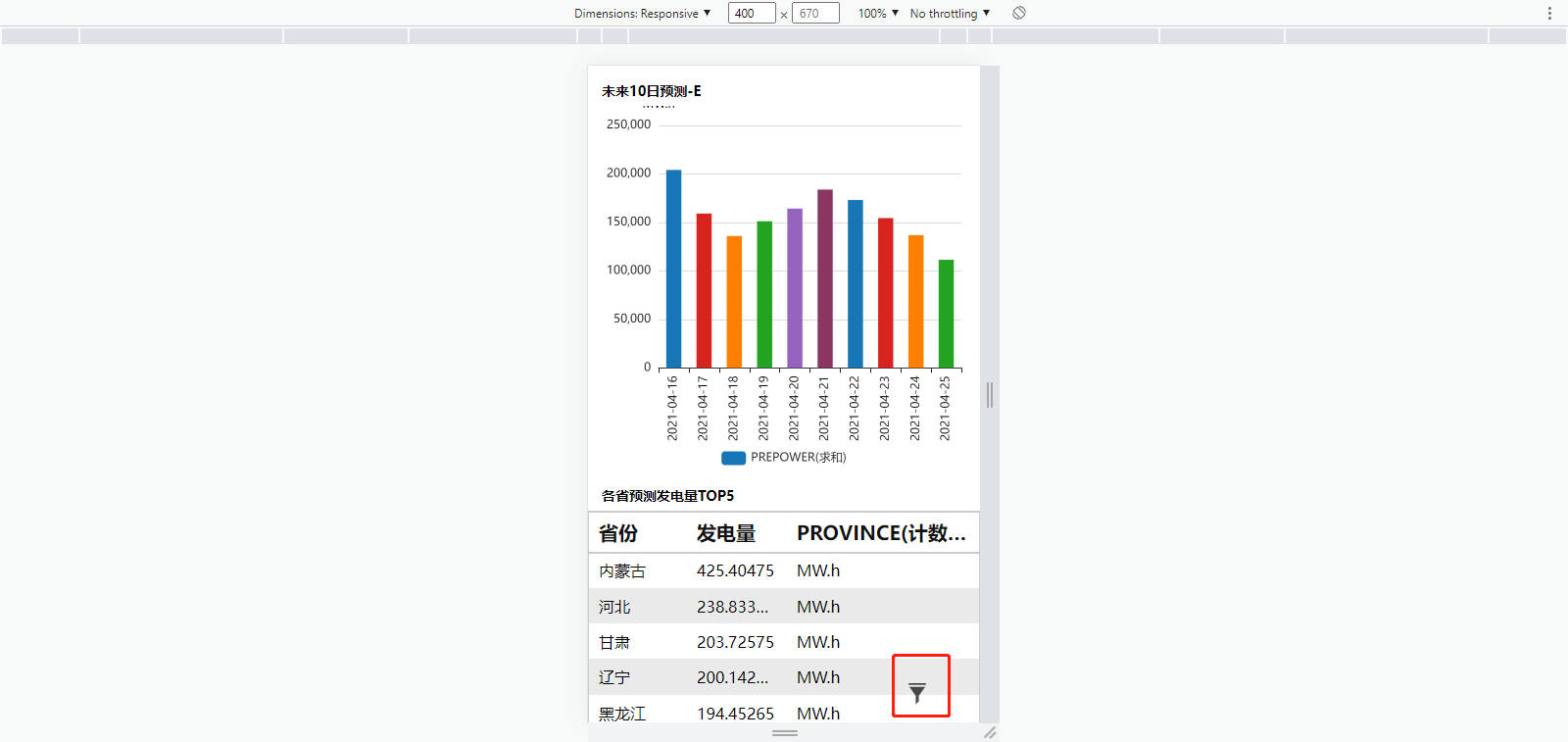Click the height input showing 670
The image size is (1568, 742).
pos(815,13)
